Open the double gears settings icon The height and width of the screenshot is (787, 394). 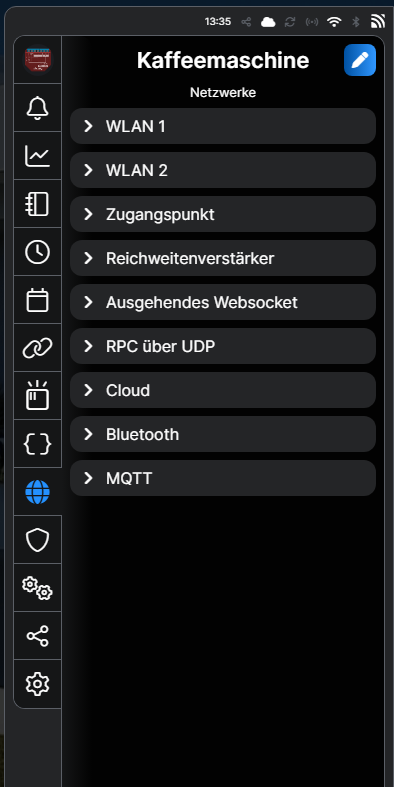coord(38,588)
